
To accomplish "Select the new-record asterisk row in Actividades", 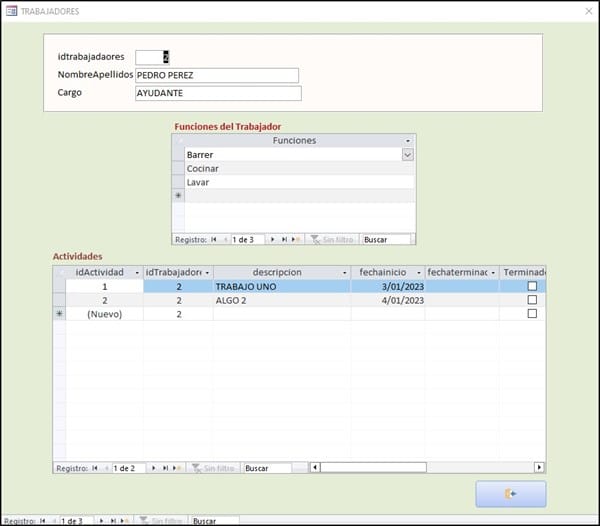I will tap(59, 314).
